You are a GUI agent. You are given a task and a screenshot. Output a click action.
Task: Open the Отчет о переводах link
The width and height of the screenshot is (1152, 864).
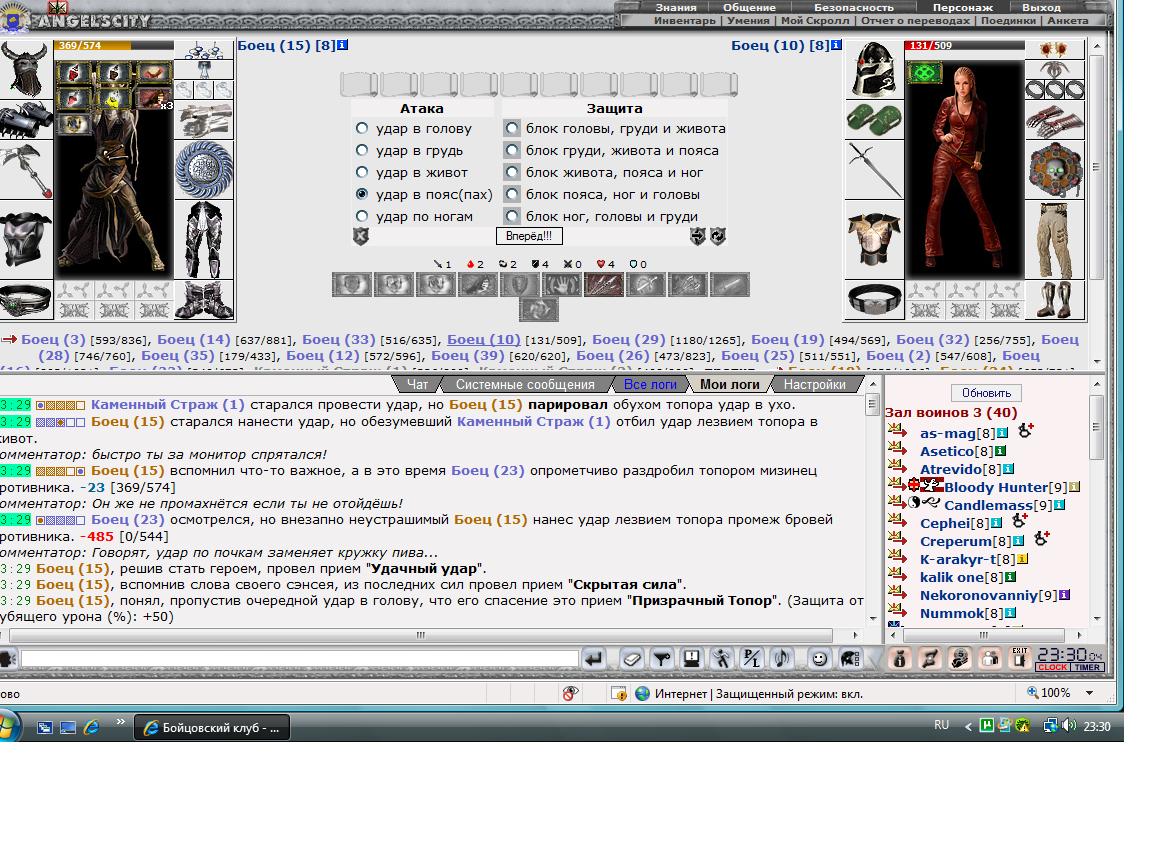915,21
